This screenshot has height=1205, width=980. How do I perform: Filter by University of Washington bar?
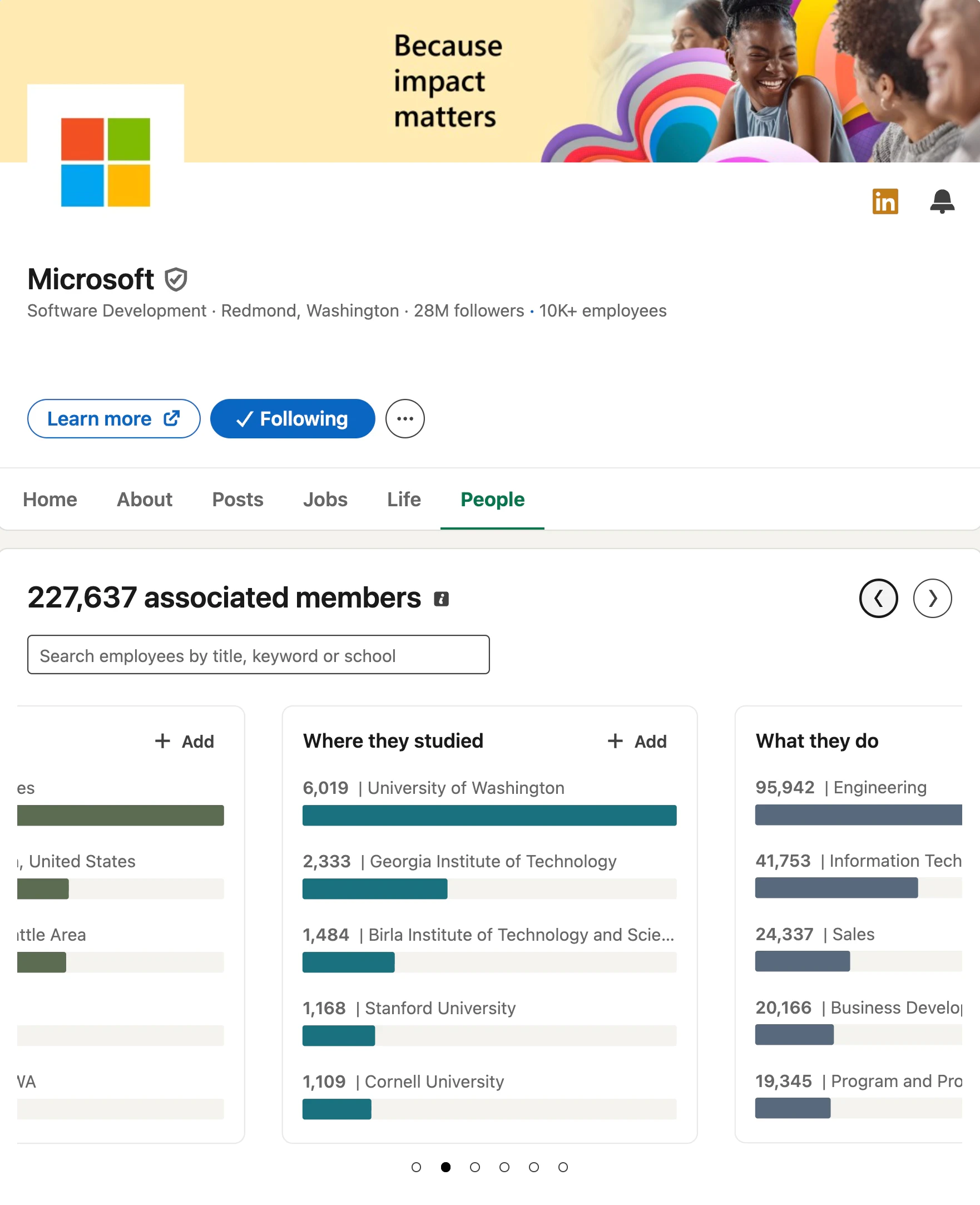(x=489, y=815)
